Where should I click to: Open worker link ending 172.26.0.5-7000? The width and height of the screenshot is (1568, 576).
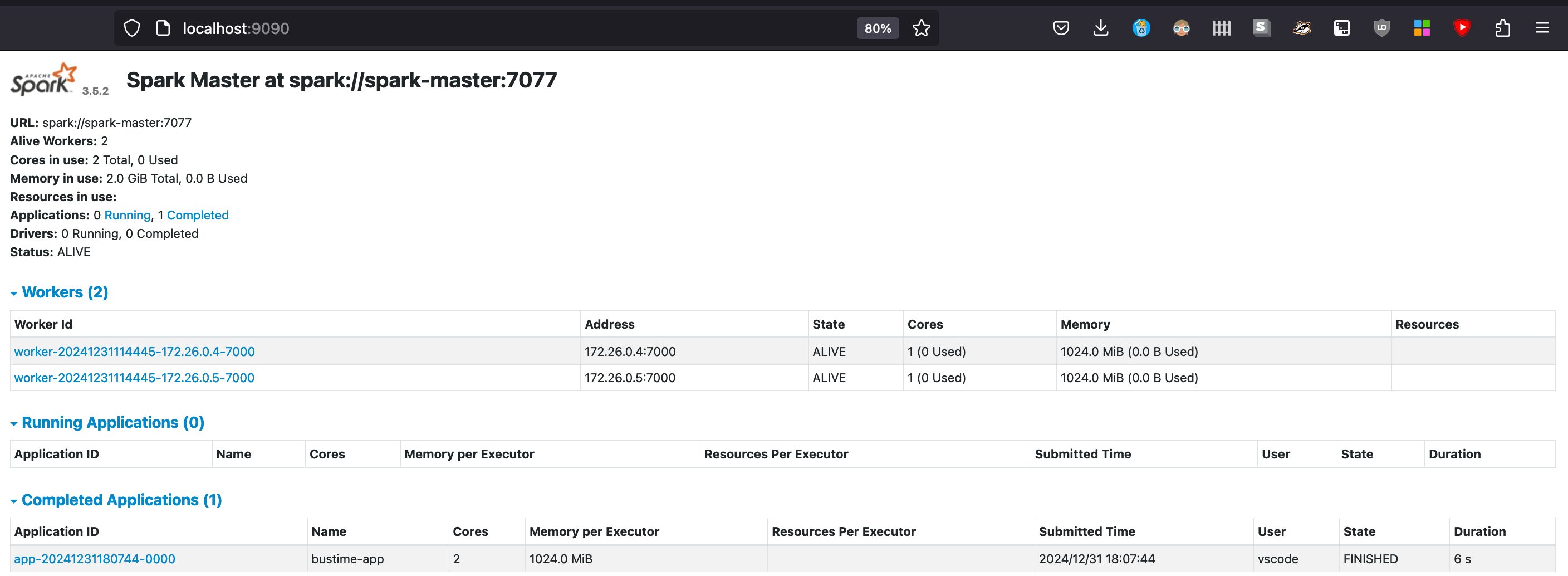[x=135, y=378]
